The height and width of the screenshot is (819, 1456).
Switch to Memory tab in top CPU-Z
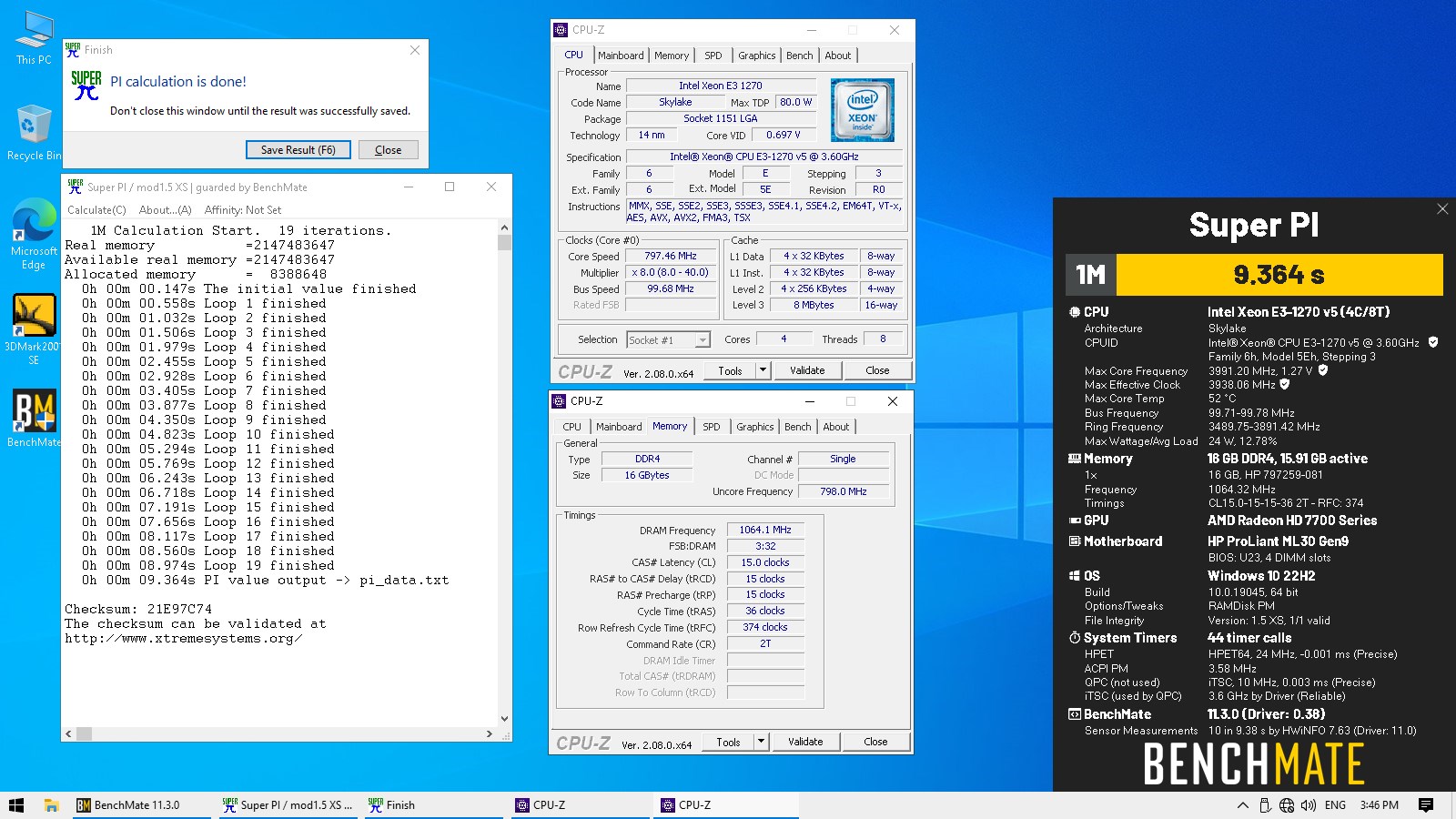pos(672,56)
